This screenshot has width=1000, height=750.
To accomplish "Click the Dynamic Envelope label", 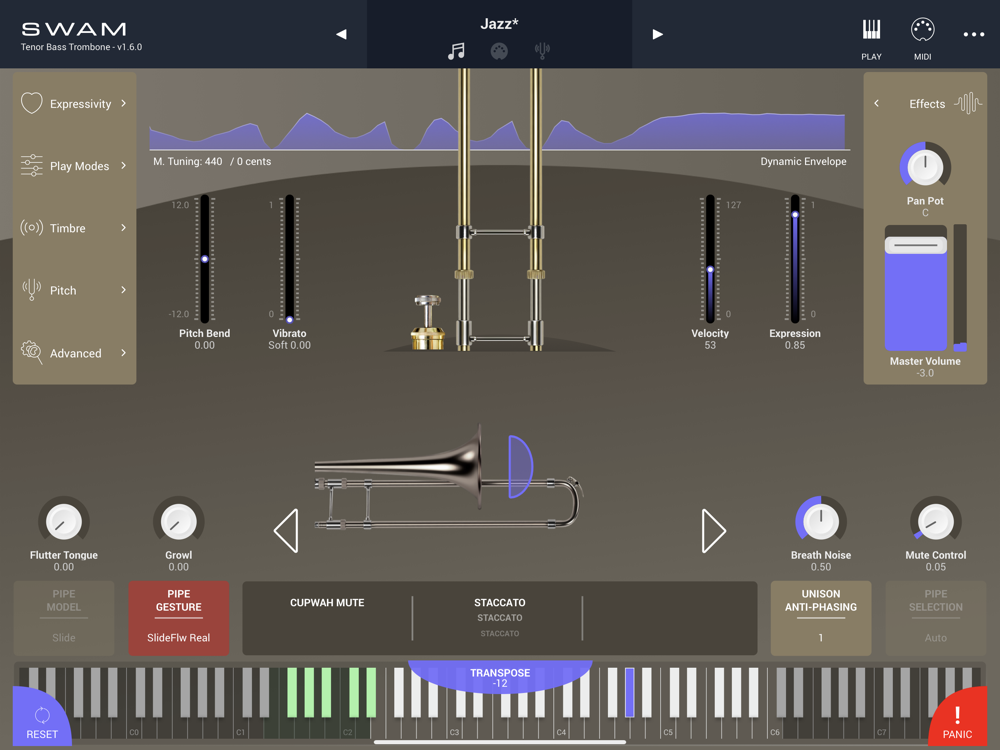I will click(803, 162).
